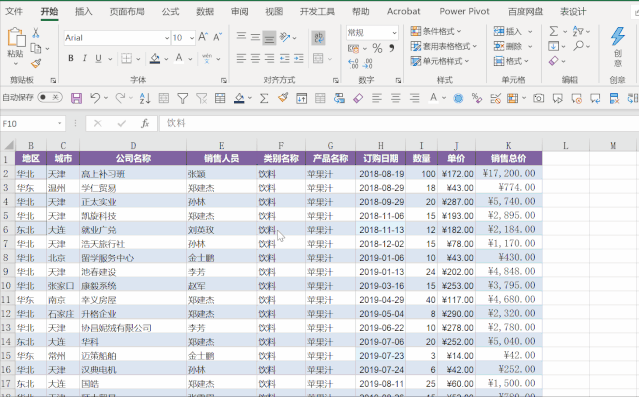639x397 pixels.
Task: Toggle right horizontal alignment button
Action: click(x=269, y=59)
